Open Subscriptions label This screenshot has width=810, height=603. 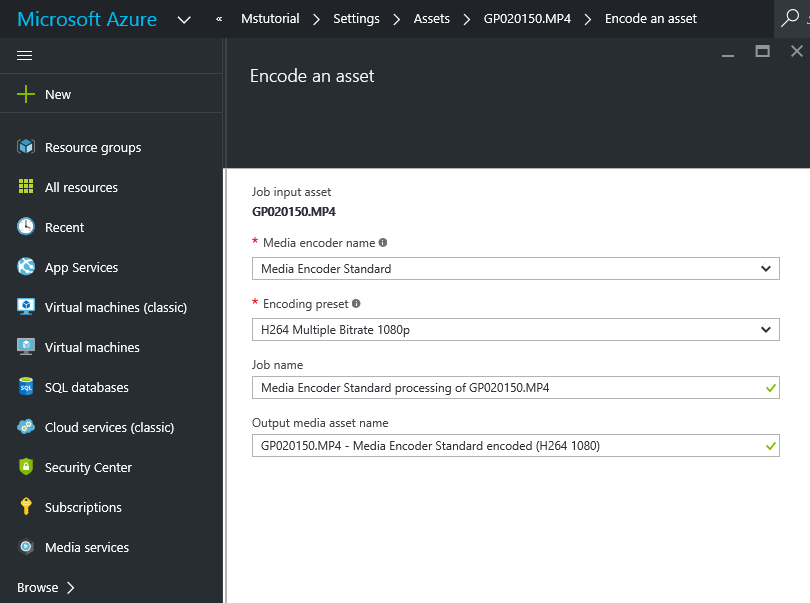coord(83,507)
